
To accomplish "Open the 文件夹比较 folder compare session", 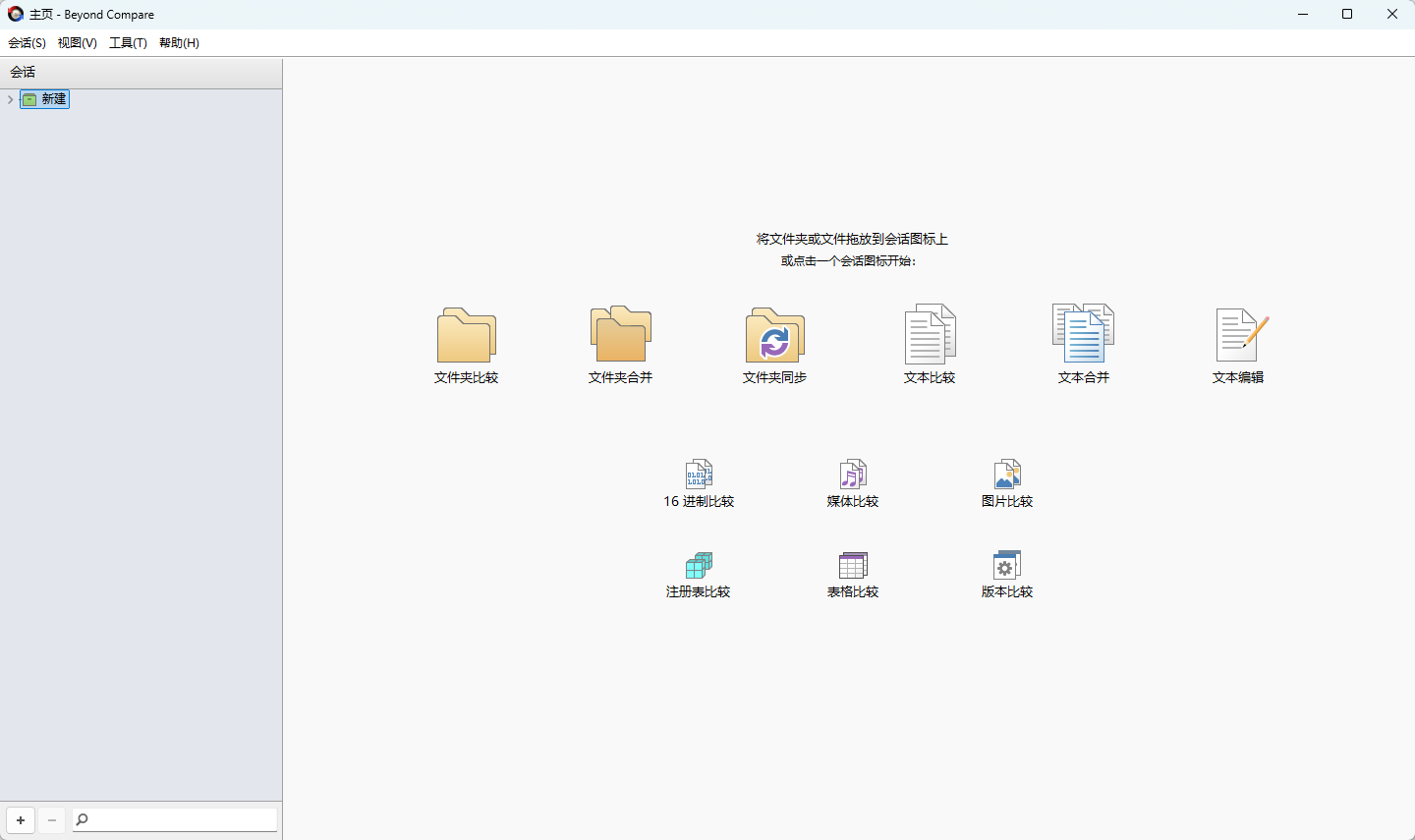I will coord(467,345).
